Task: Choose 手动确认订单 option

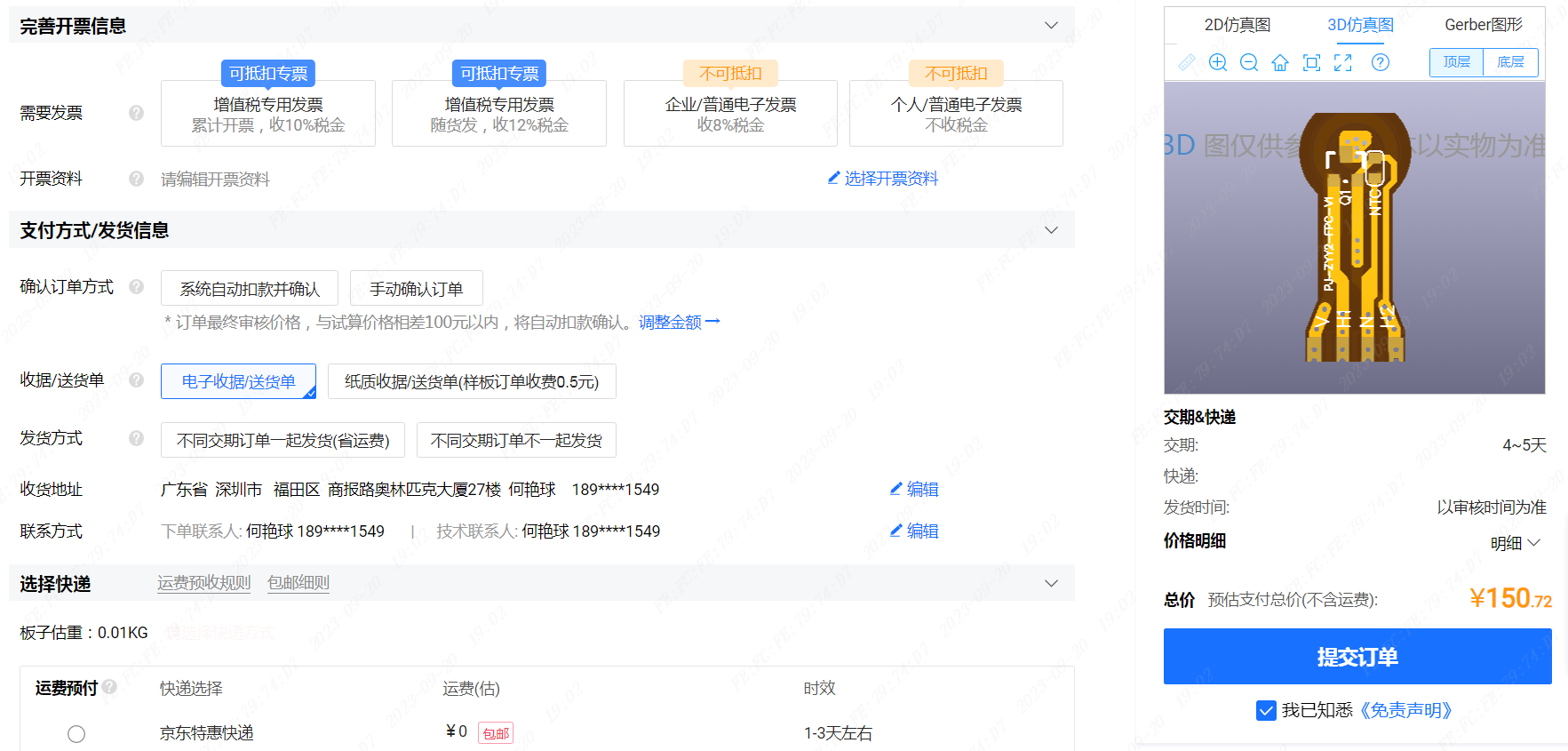Action: pyautogui.click(x=416, y=289)
